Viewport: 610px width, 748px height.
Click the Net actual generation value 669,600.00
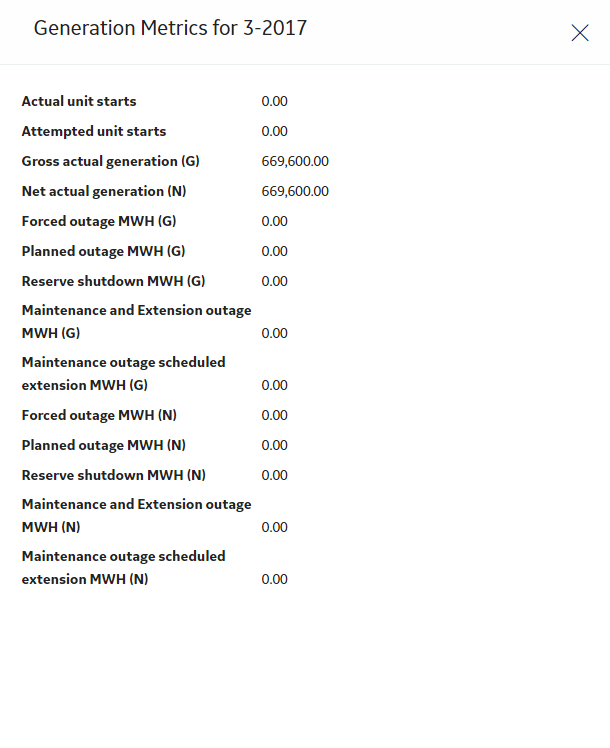click(295, 191)
